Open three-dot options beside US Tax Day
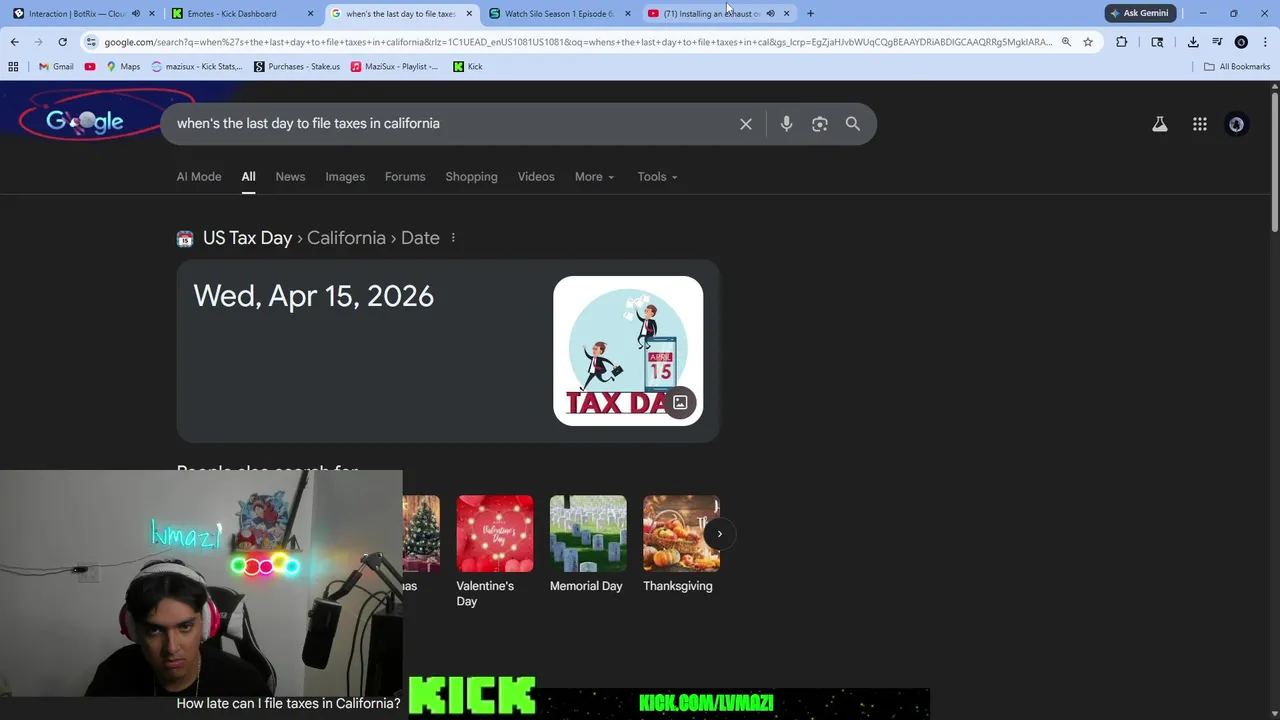This screenshot has height=720, width=1280. tap(453, 238)
